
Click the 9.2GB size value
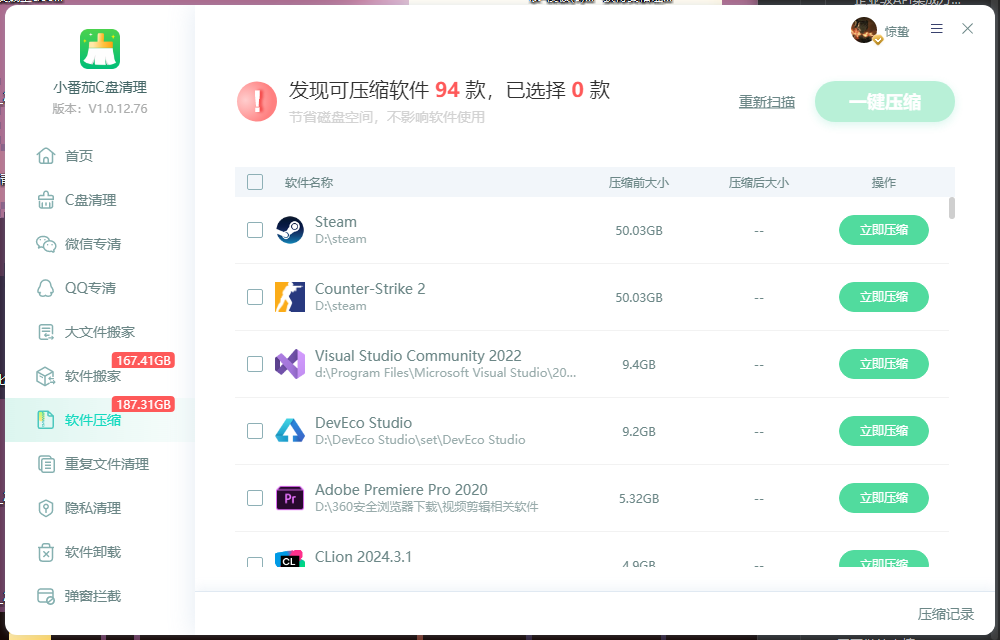pyautogui.click(x=638, y=431)
